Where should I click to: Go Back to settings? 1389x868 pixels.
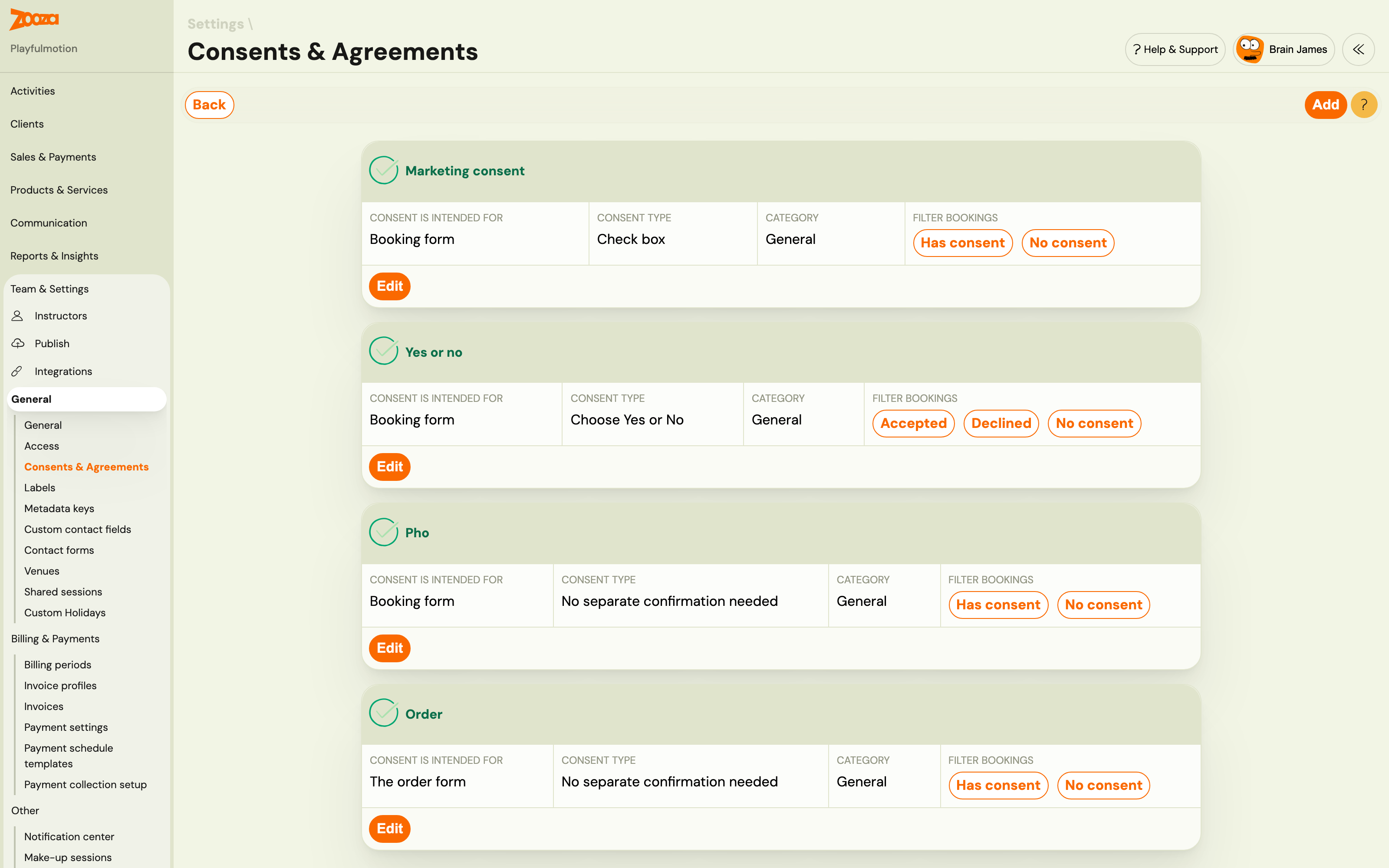[210, 105]
